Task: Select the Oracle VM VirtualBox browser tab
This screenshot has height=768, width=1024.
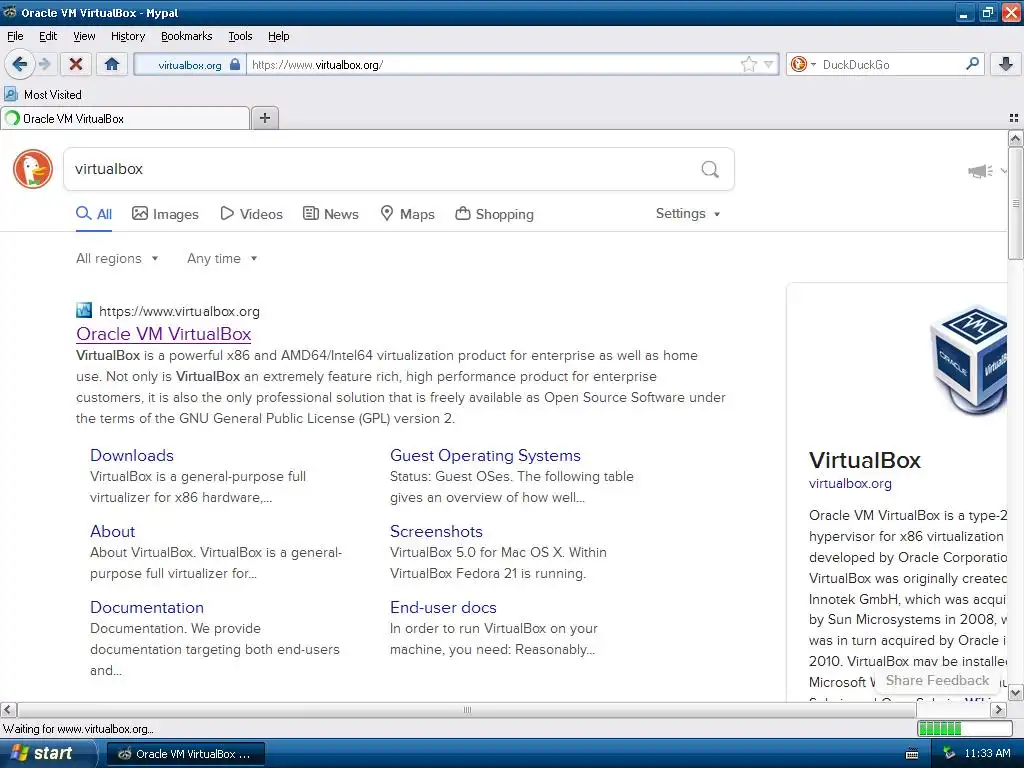Action: tap(125, 118)
